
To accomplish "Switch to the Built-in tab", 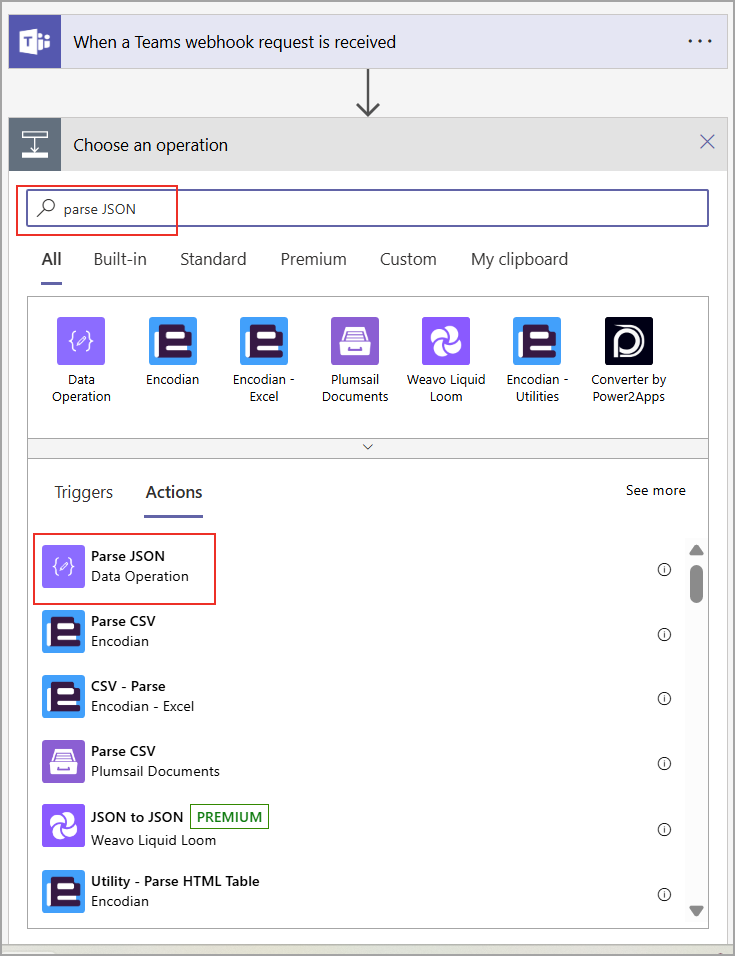I will 120,259.
